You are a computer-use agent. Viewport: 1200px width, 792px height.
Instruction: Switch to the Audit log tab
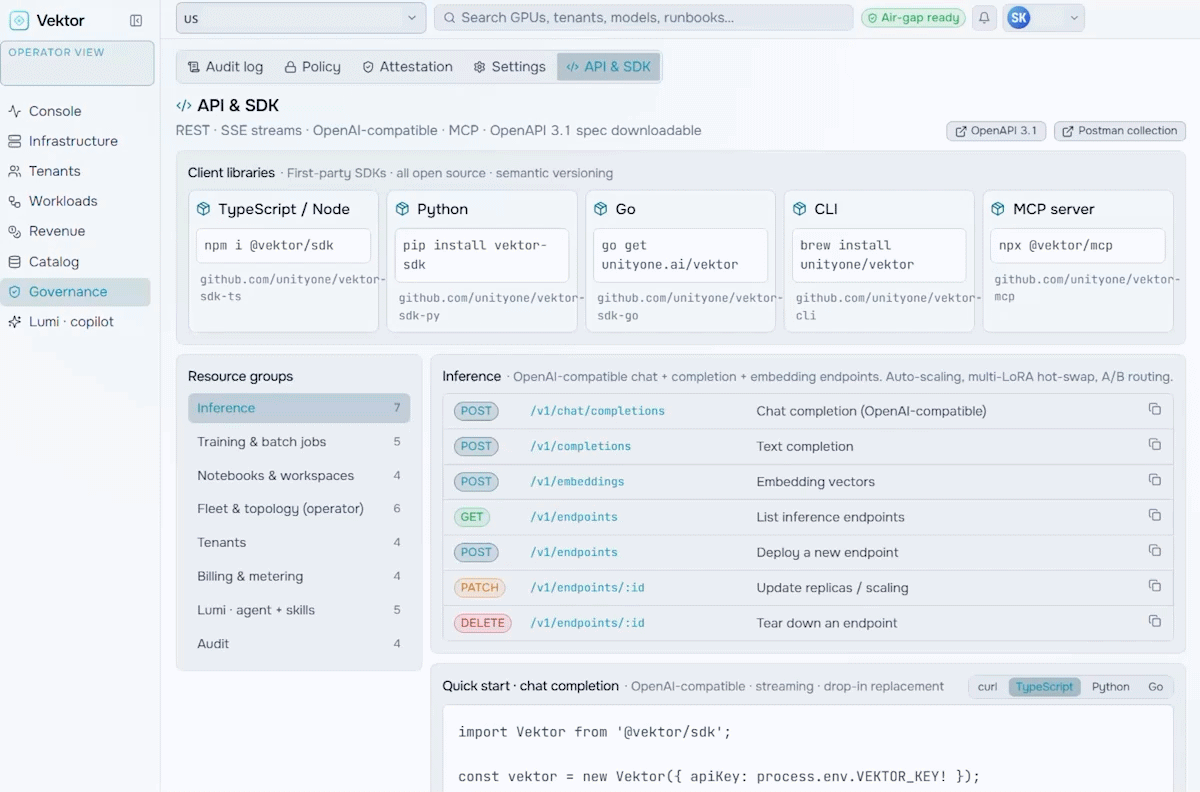(225, 67)
